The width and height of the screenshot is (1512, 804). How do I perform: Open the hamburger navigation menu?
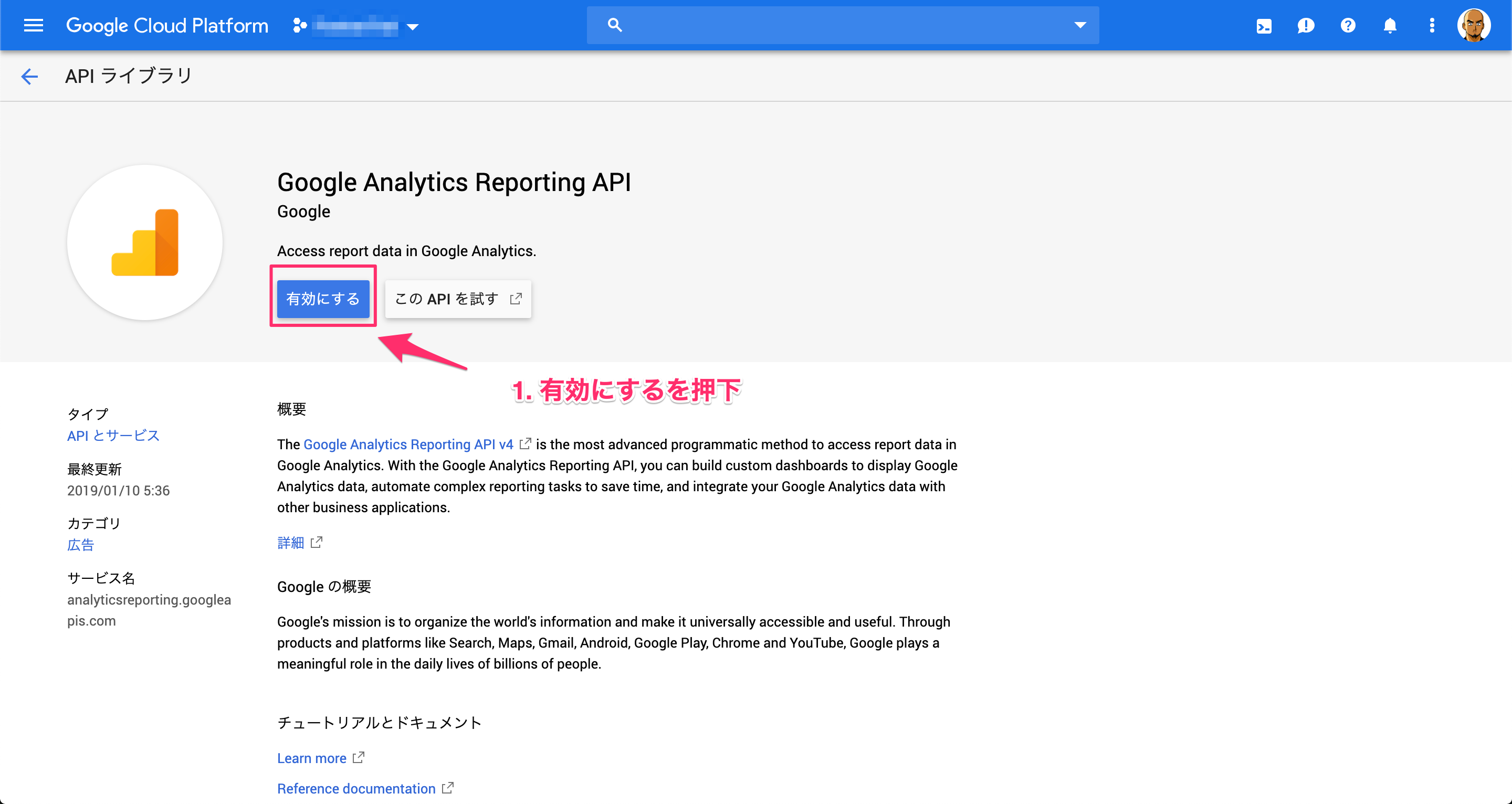tap(34, 25)
